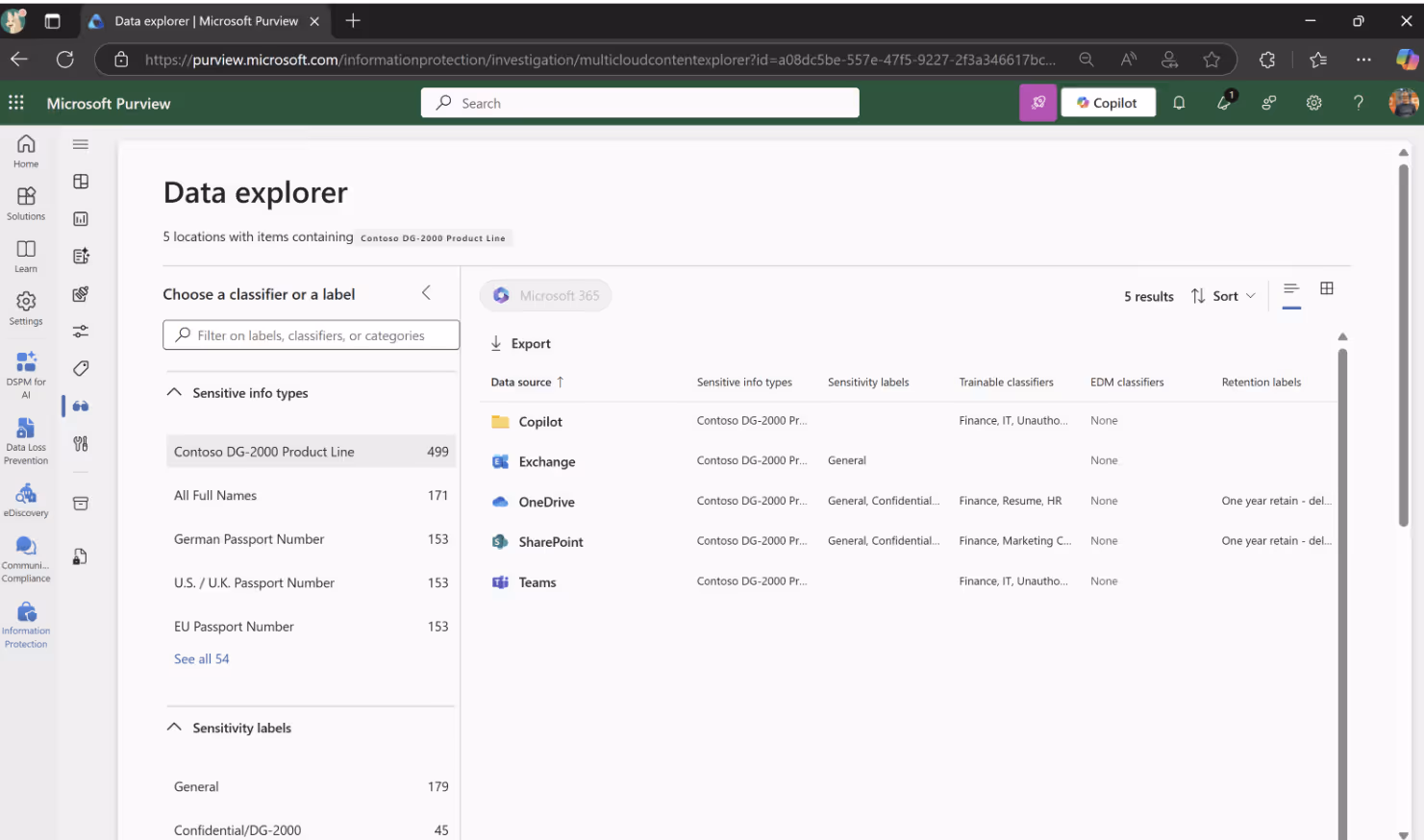Click the Export button
The height and width of the screenshot is (840, 1424).
520,343
